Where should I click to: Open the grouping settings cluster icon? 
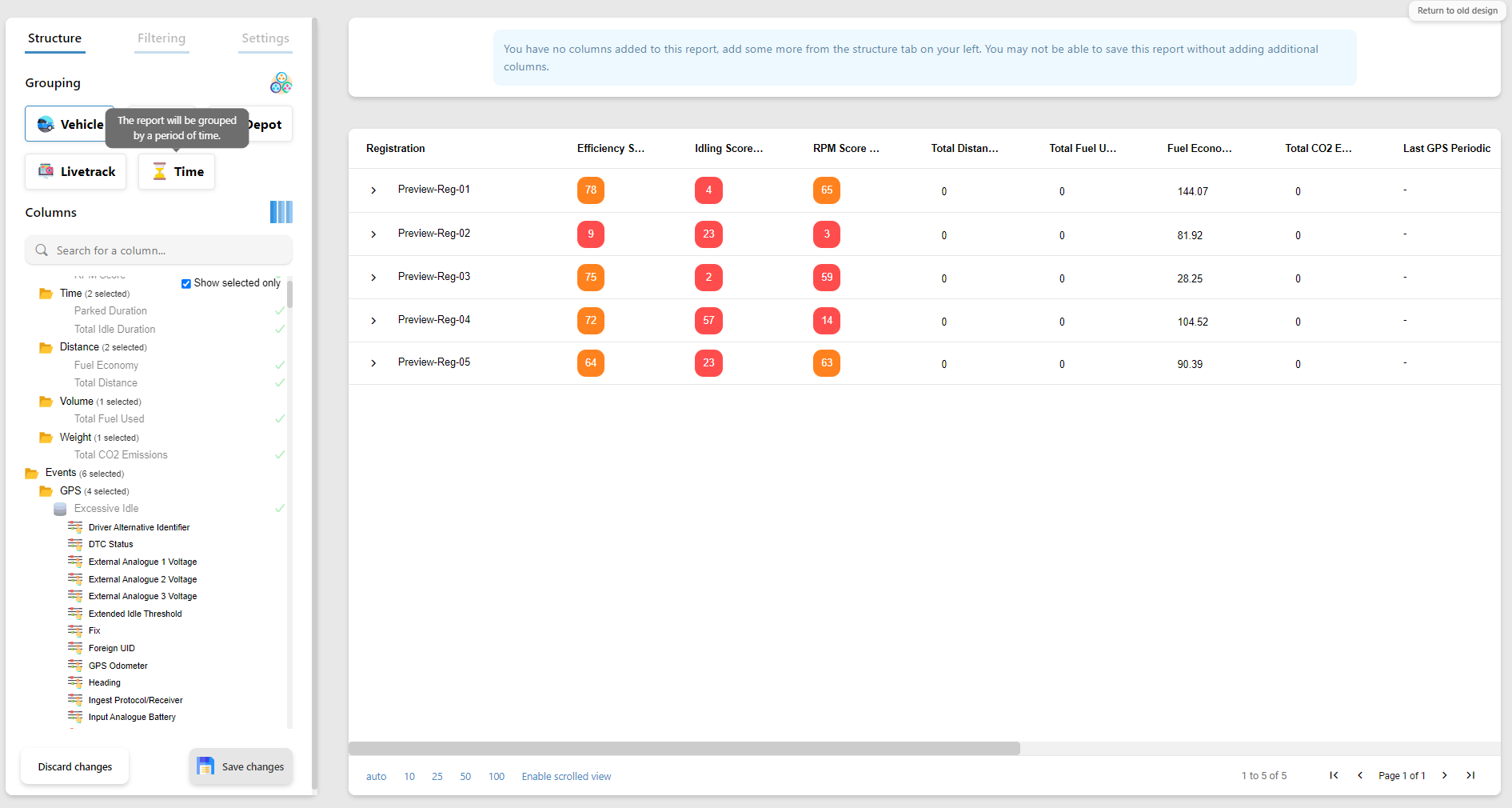(x=281, y=82)
